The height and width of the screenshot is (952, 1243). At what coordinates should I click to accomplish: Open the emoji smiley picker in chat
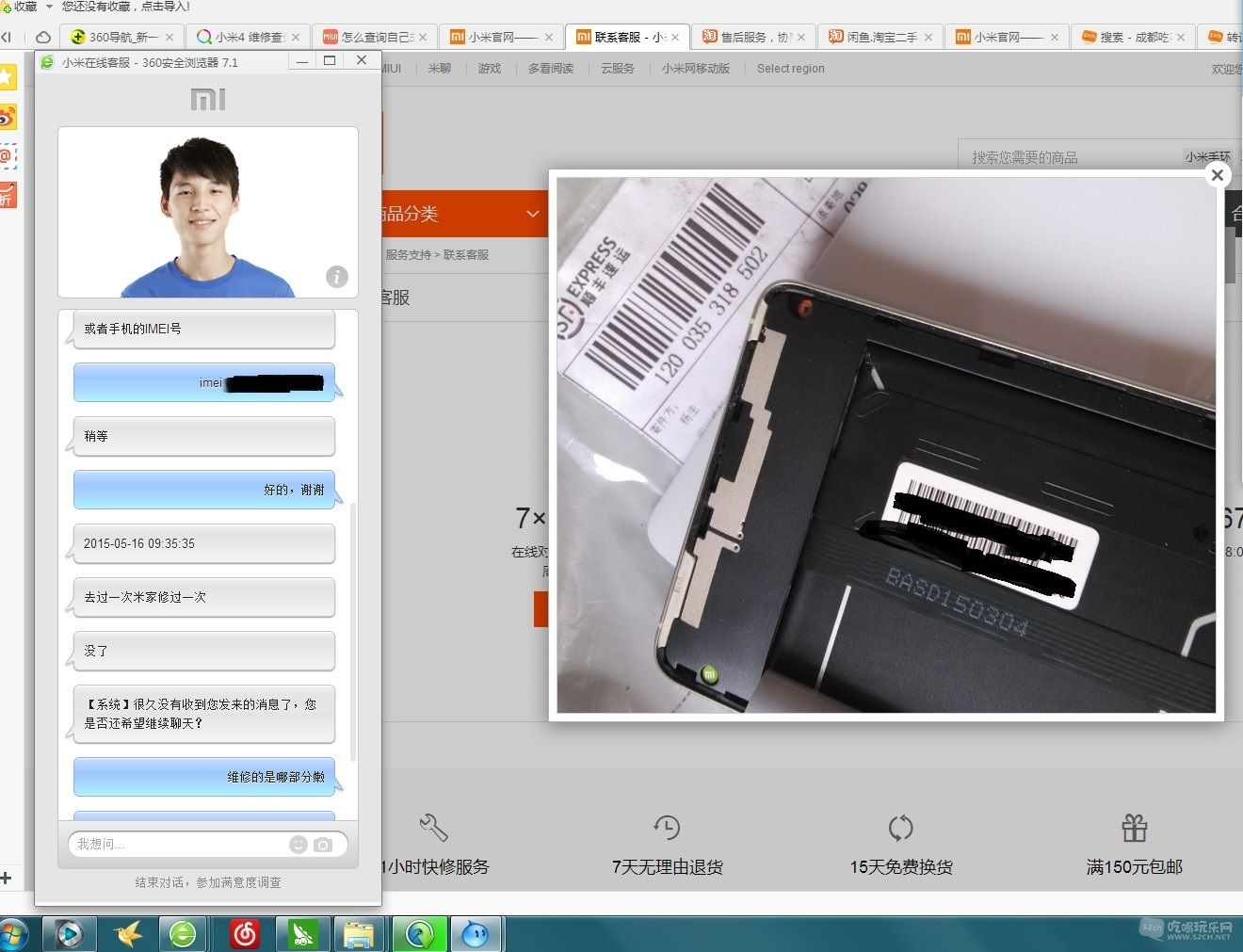[299, 845]
